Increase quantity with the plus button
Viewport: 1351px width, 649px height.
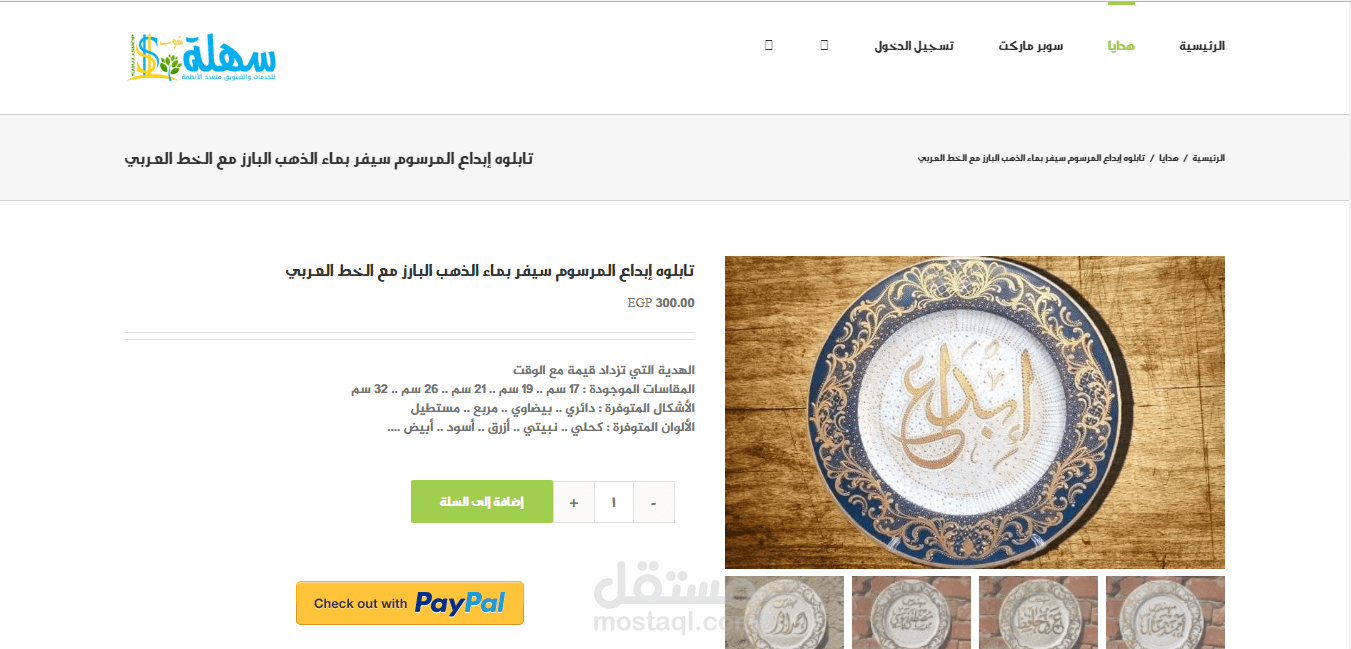click(x=574, y=502)
